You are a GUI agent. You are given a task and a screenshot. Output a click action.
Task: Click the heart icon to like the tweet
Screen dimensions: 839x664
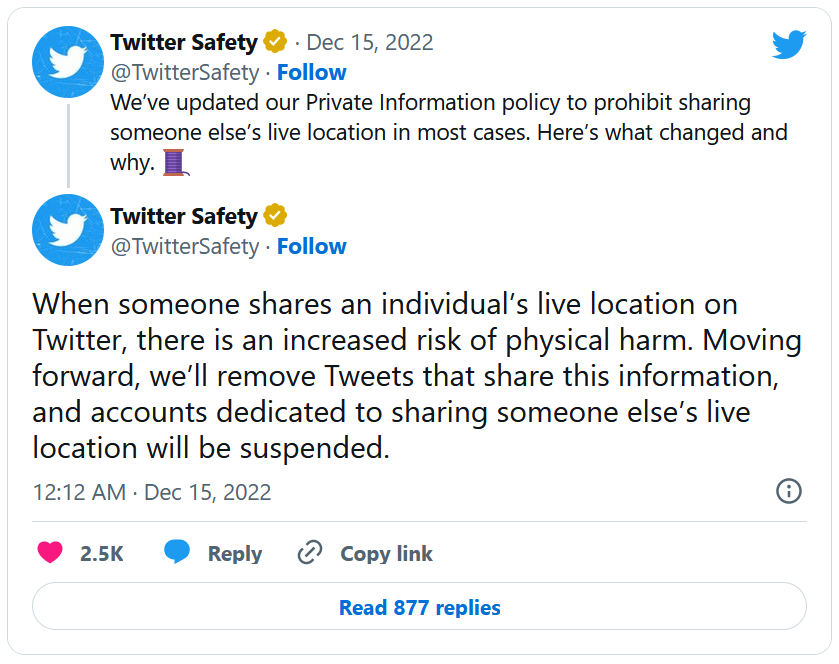pos(50,552)
